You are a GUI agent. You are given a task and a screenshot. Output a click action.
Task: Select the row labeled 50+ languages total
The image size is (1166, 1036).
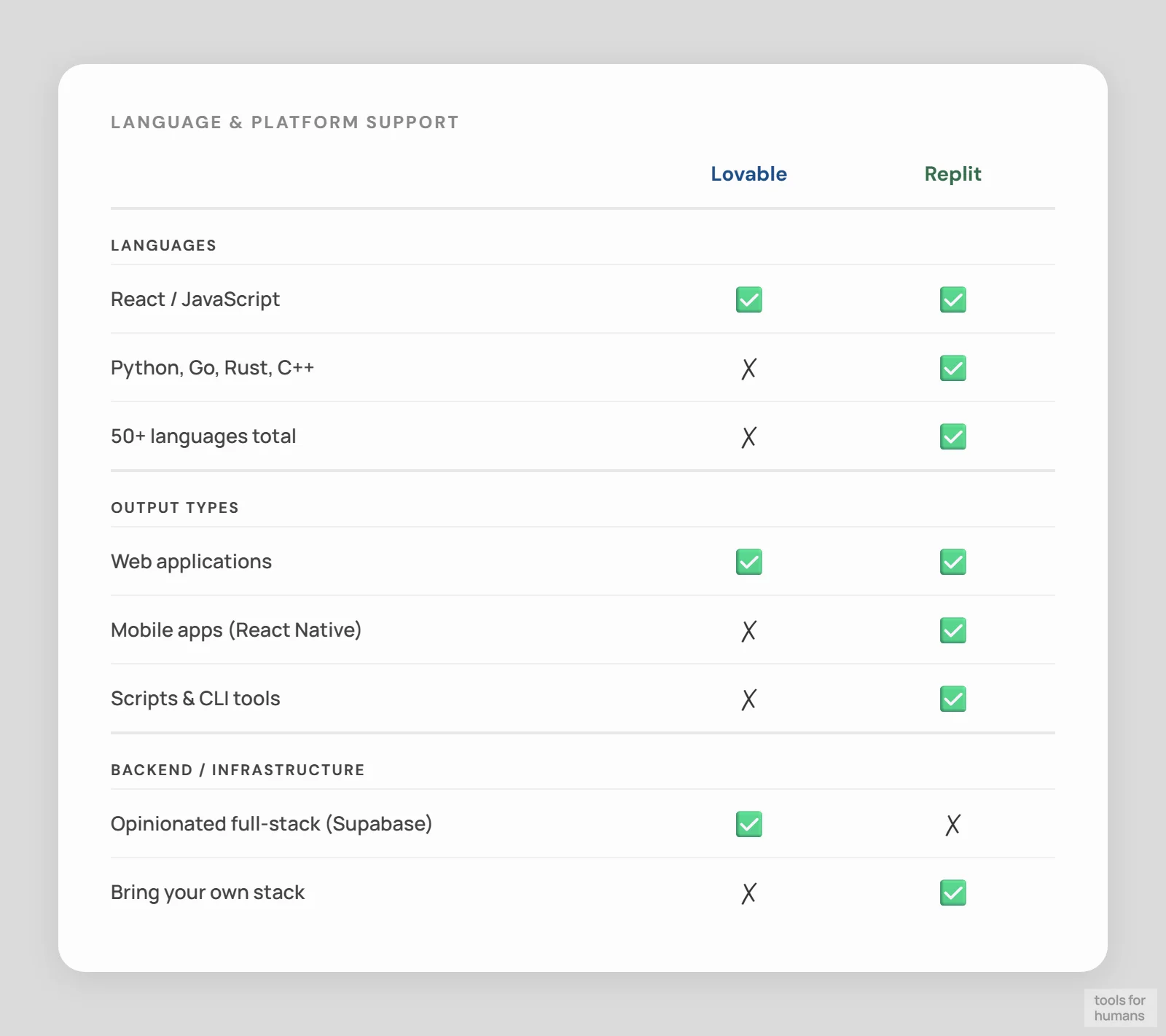[203, 436]
